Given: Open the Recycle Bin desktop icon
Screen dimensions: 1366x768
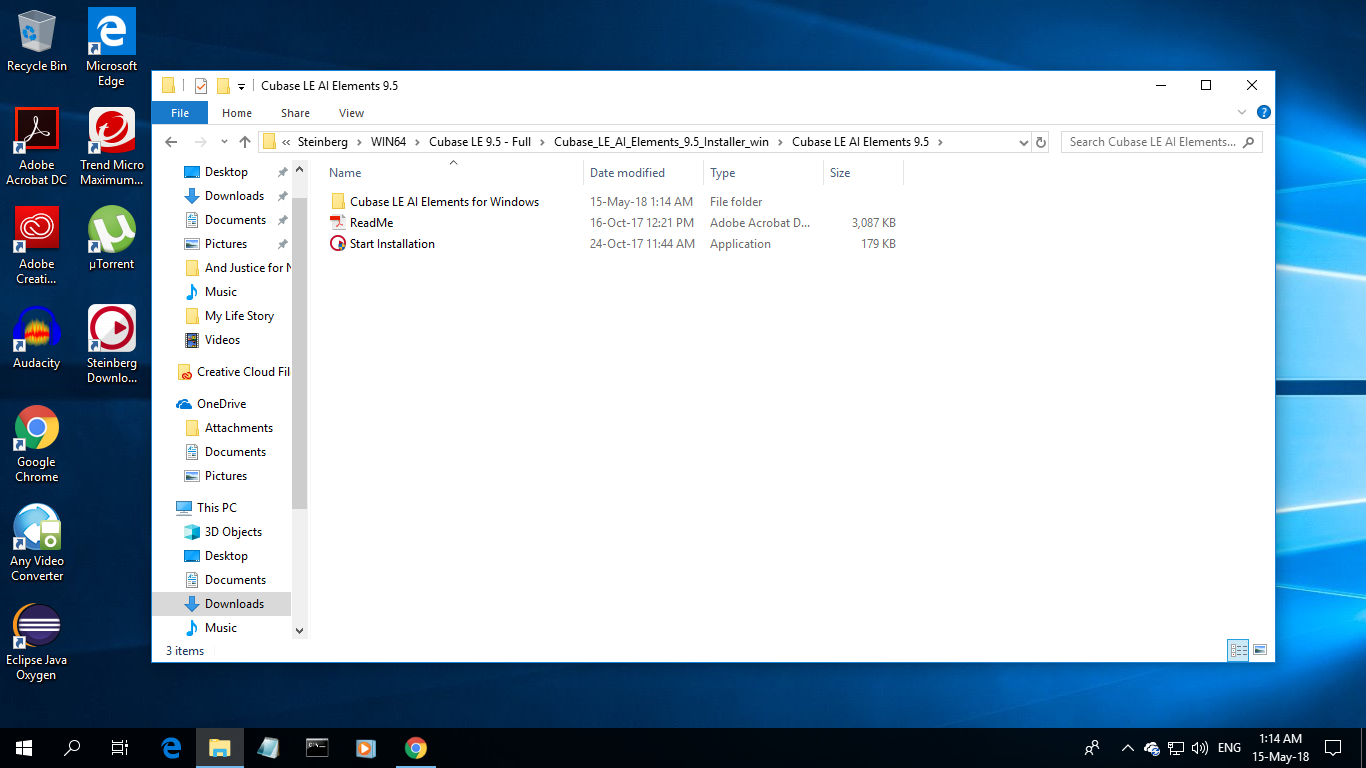Looking at the screenshot, I should click(37, 41).
